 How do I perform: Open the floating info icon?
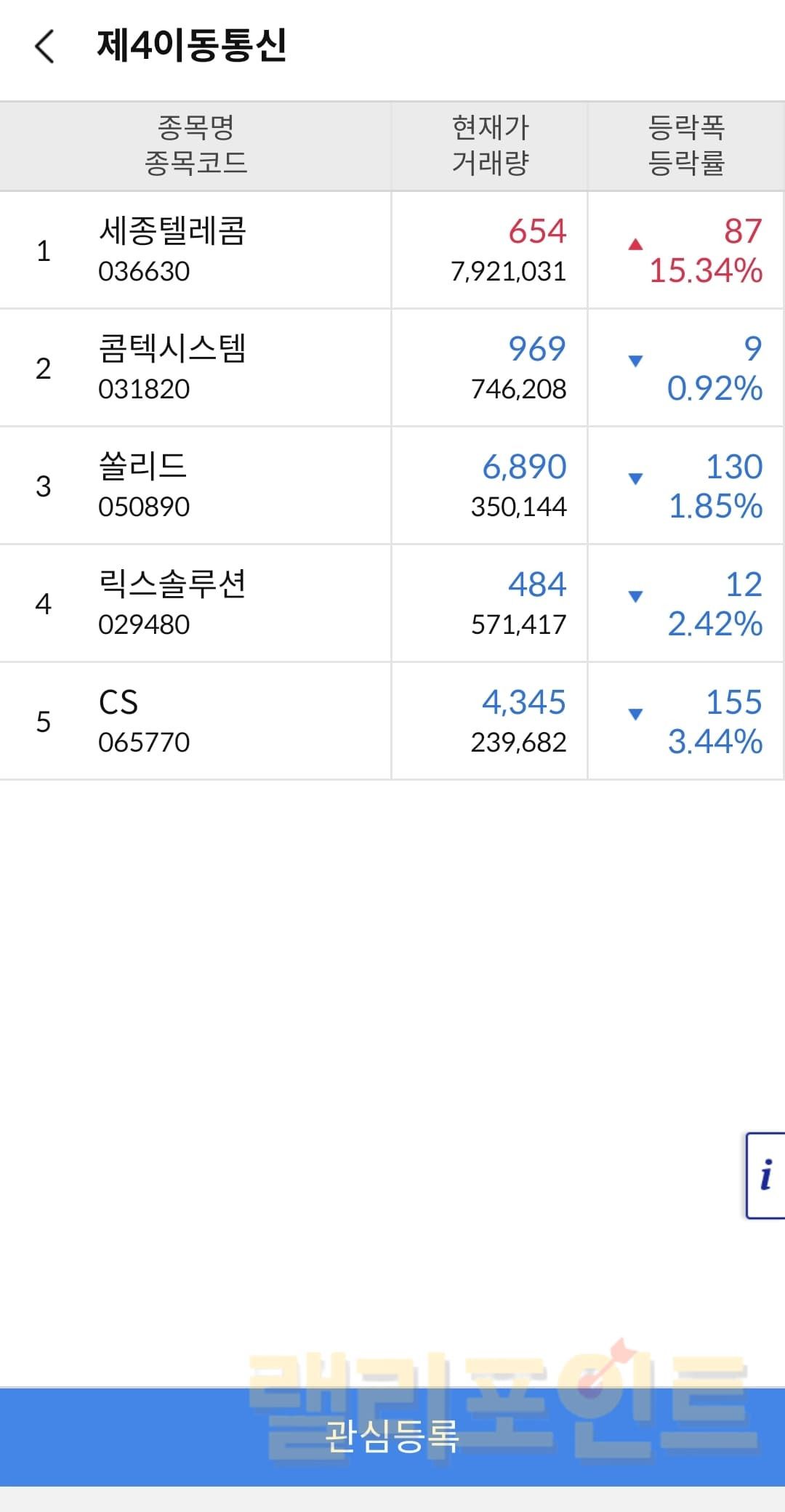point(765,1175)
